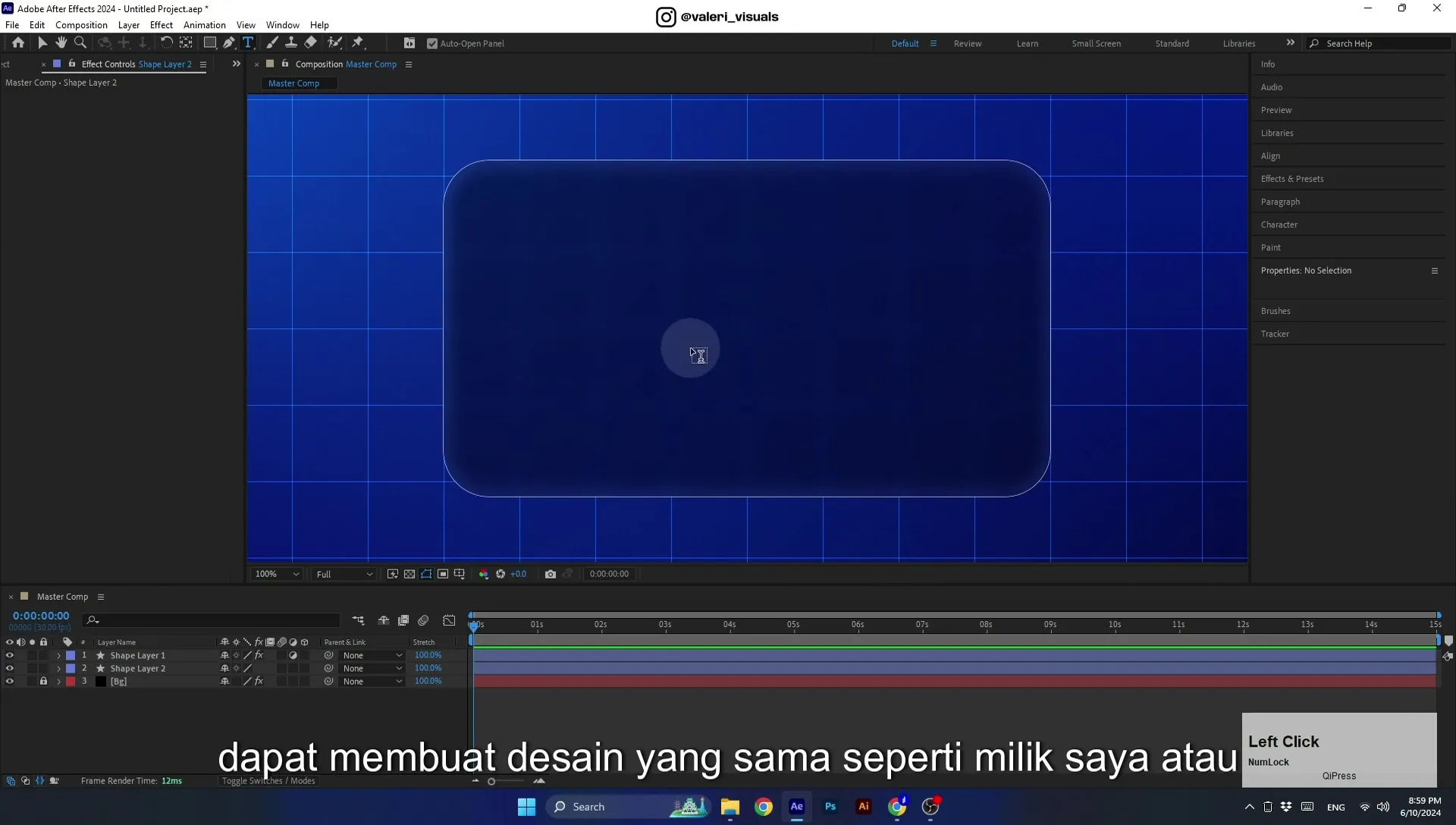The width and height of the screenshot is (1456, 825).
Task: Toggle fx switch on Shape Layer 1
Action: point(259,655)
